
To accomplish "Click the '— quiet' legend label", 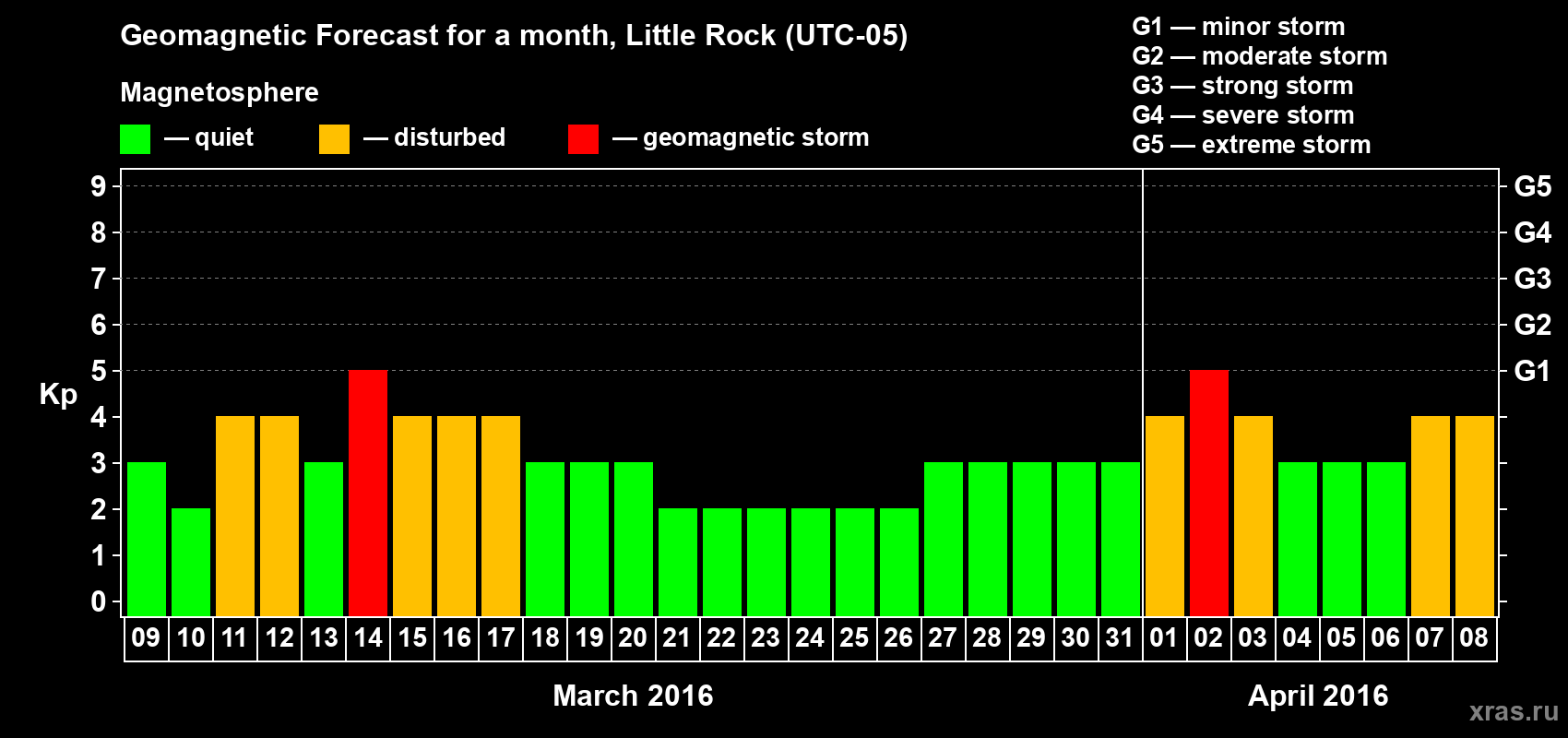I will click(208, 138).
